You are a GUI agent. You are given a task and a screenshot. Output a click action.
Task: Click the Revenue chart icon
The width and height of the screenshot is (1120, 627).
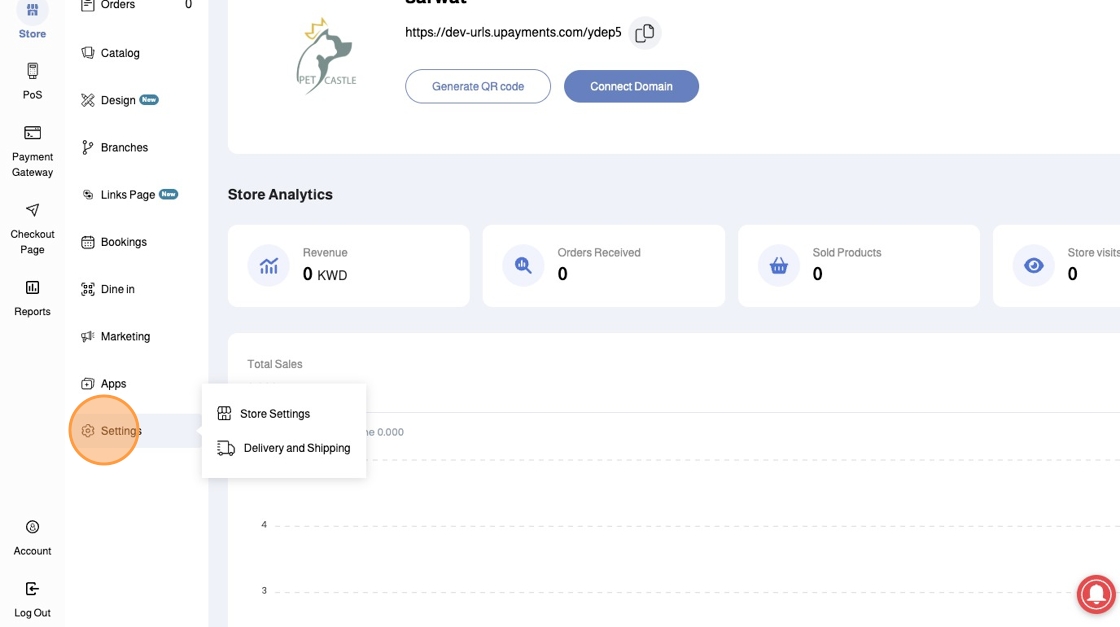point(269,266)
